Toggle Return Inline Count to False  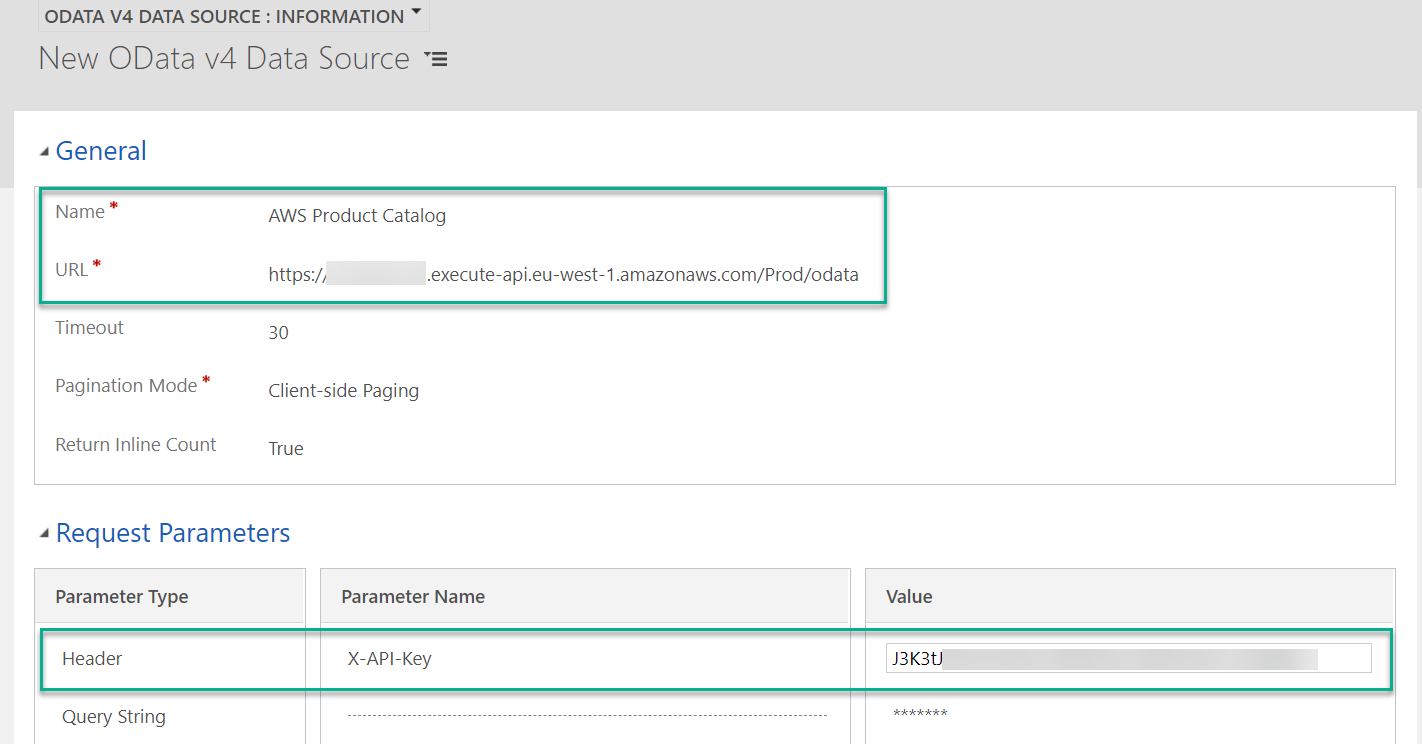tap(285, 448)
